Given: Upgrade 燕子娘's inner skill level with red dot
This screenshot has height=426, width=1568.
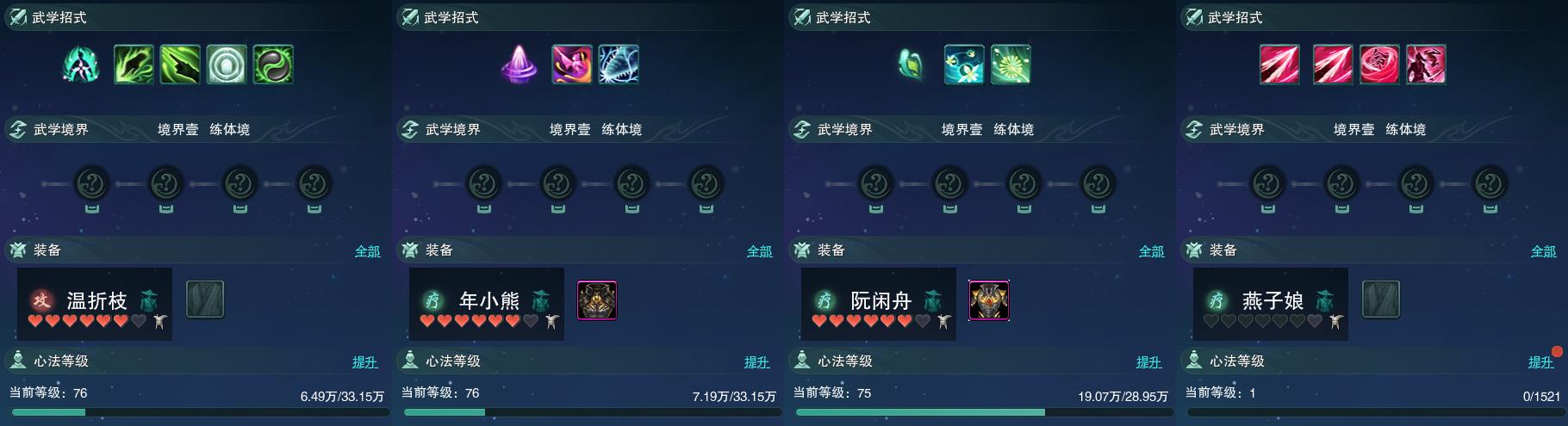Looking at the screenshot, I should click(x=1541, y=362).
